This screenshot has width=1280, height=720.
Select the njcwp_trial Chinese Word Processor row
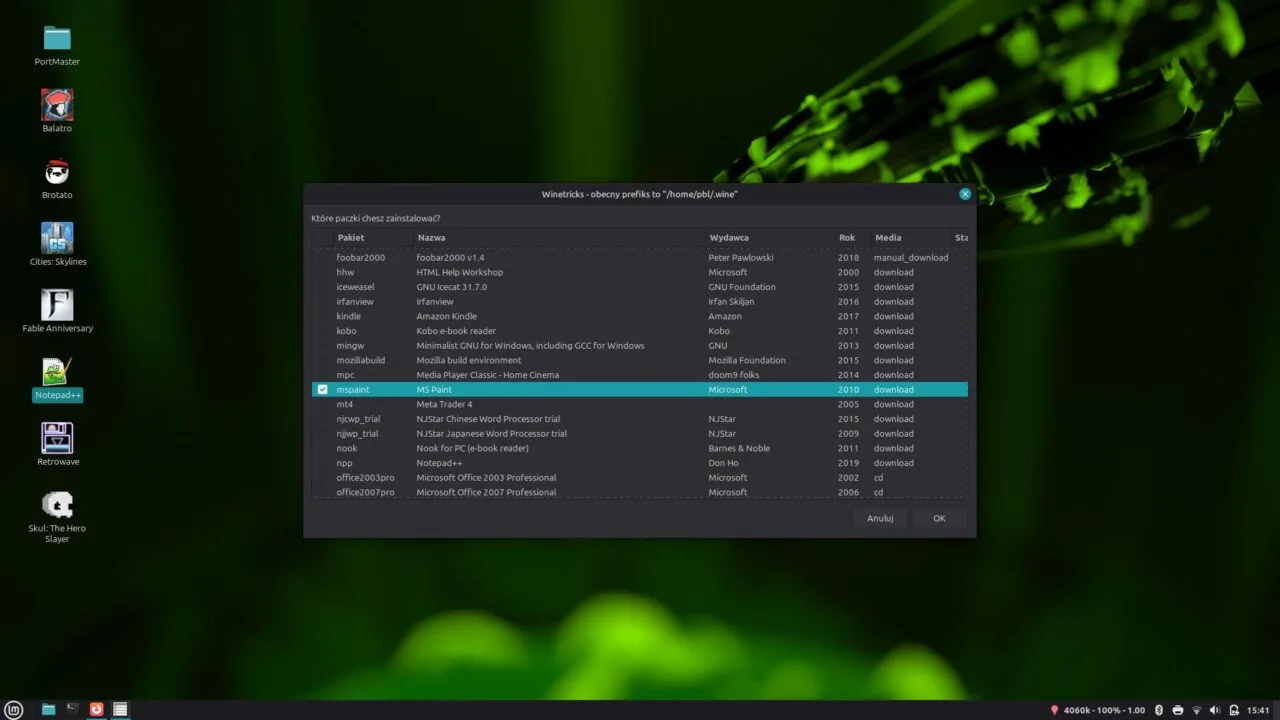click(640, 419)
